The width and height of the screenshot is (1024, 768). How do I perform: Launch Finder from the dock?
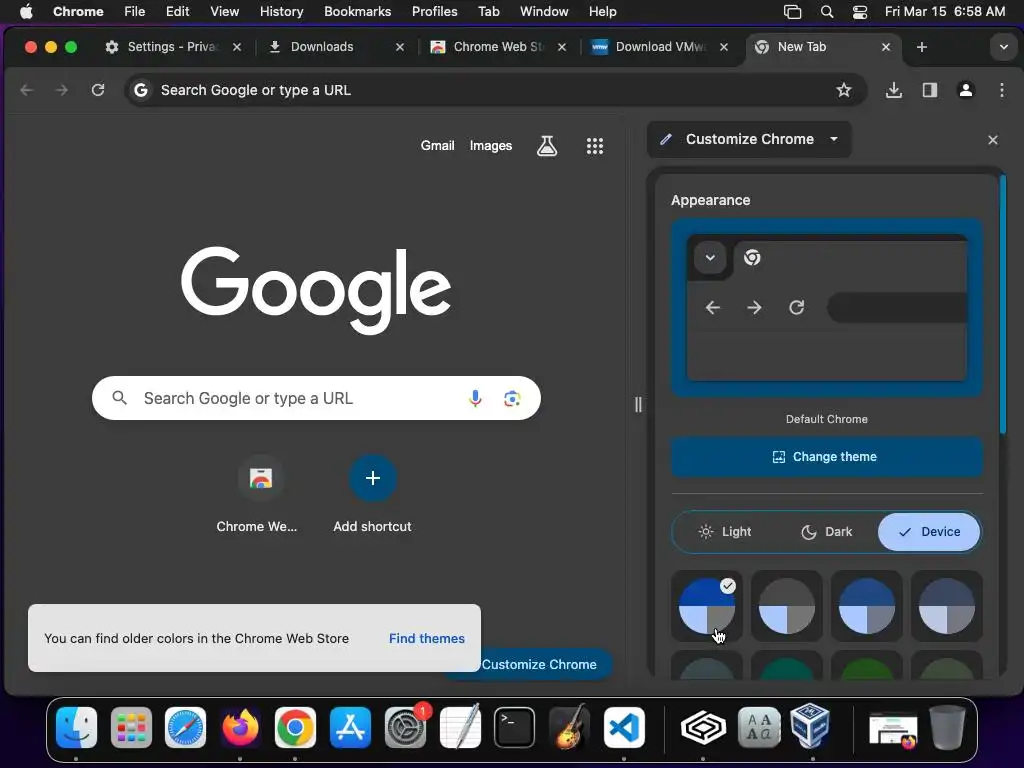[76, 728]
